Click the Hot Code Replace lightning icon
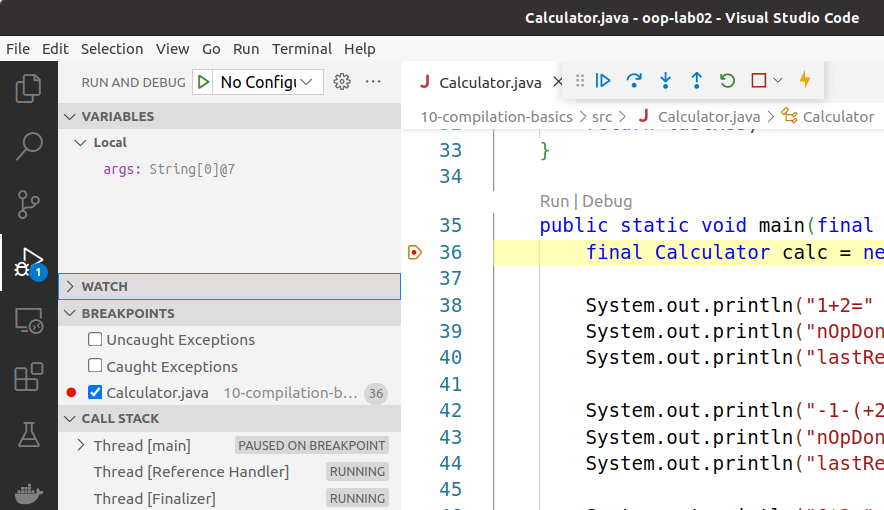The height and width of the screenshot is (510, 884). tap(805, 81)
